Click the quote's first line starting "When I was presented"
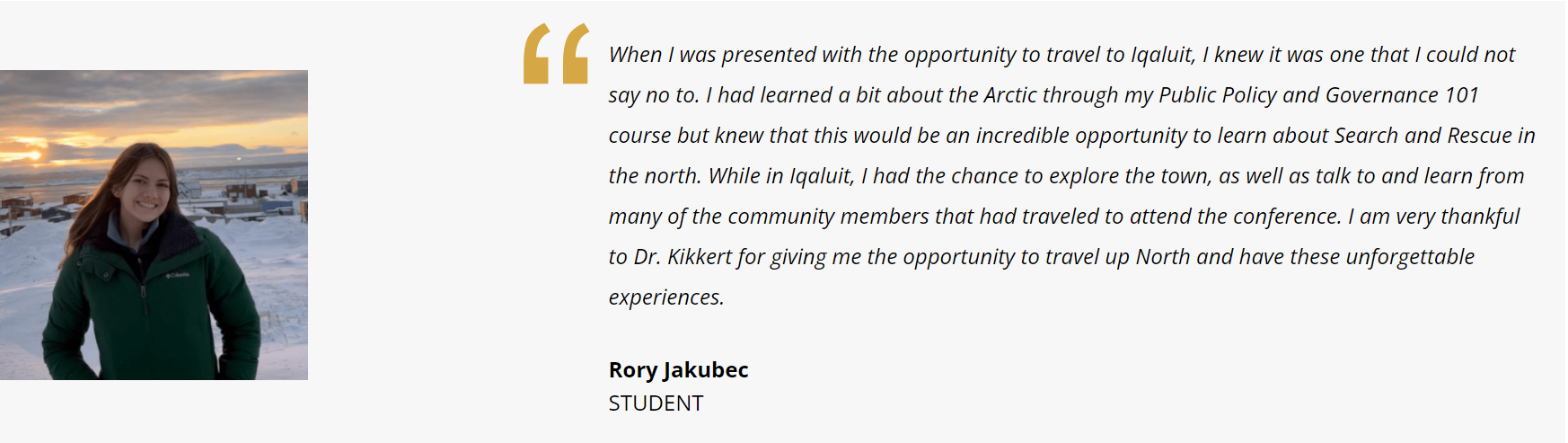 coord(1061,55)
